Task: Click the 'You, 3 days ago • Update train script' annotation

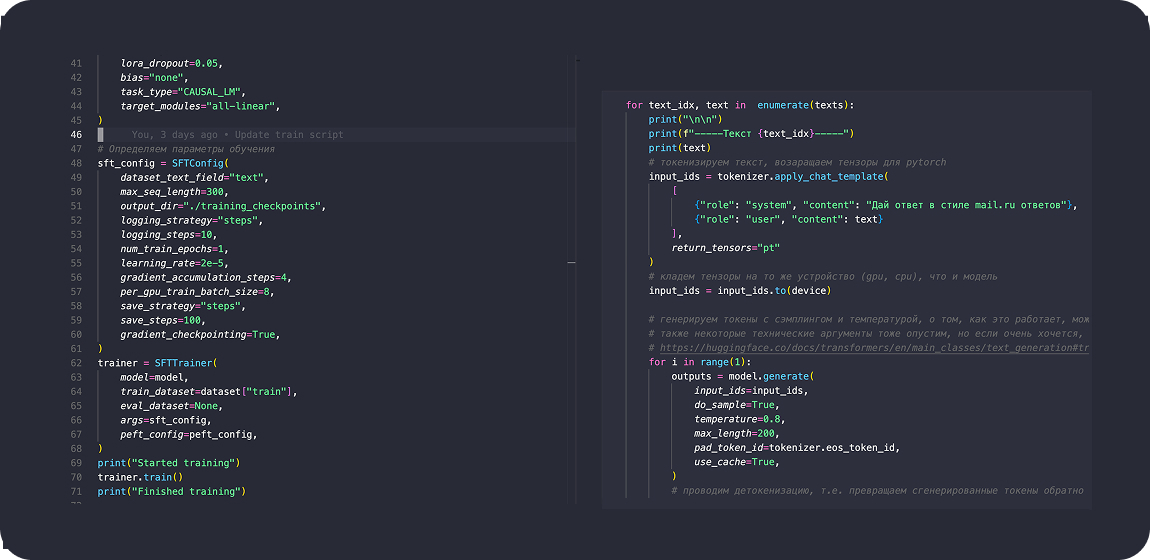Action: coord(238,135)
